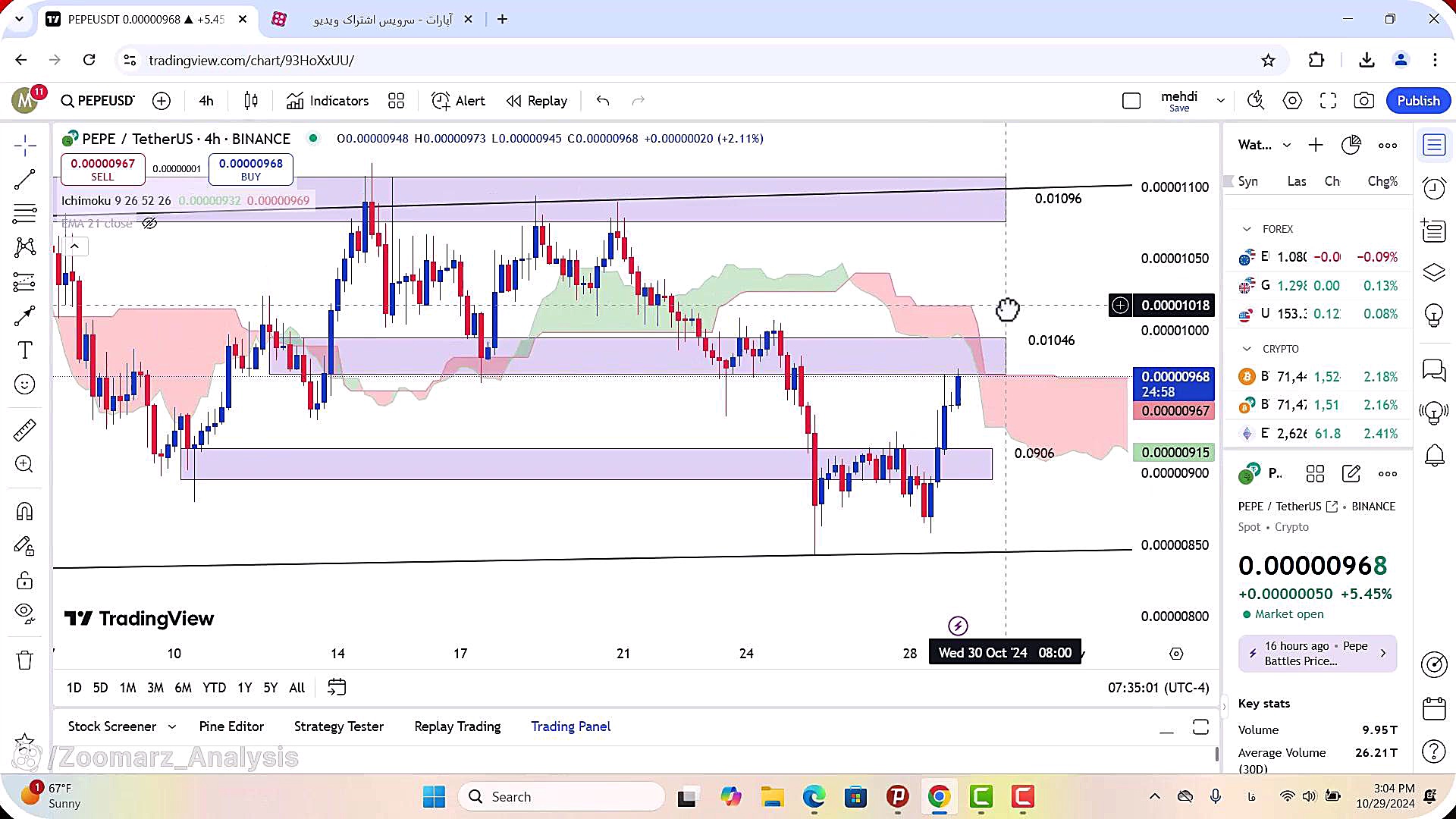The height and width of the screenshot is (819, 1456).
Task: Click the Windows Start button
Action: coord(434,797)
